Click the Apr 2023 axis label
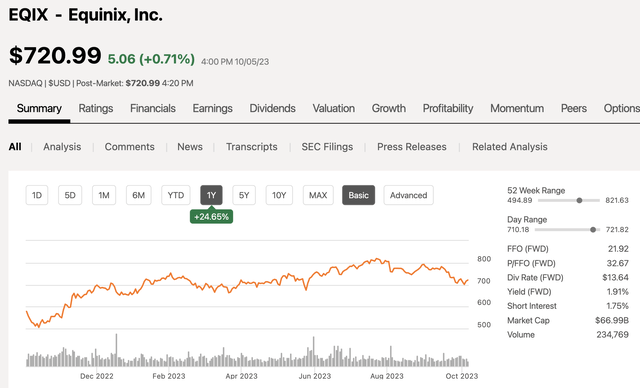 (x=241, y=376)
